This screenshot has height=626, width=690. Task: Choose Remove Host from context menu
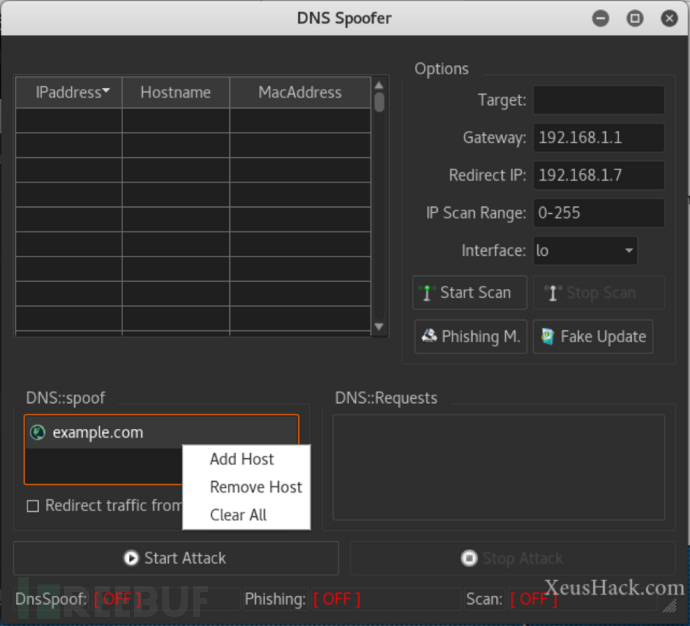256,487
